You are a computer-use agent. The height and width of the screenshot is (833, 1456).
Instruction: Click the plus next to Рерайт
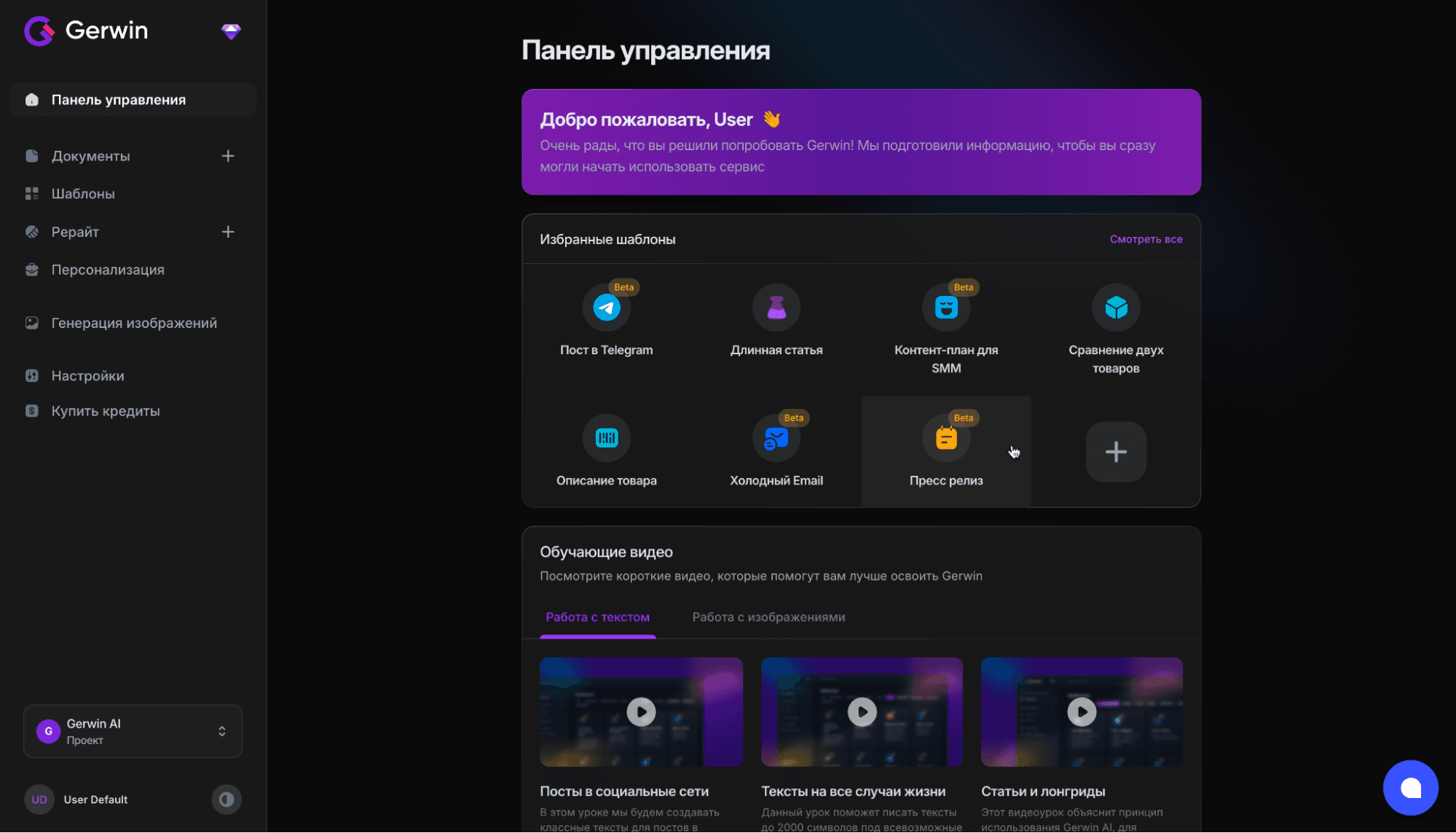pos(228,232)
